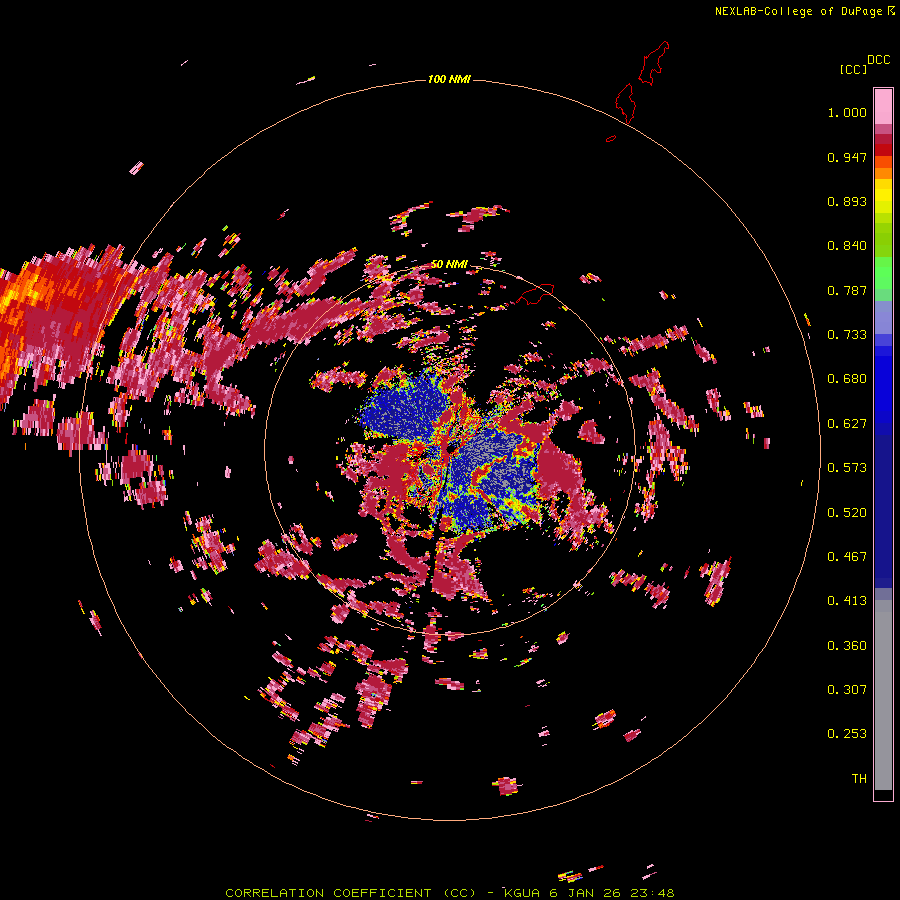
Task: Select the 0.573 scale value
Action: [847, 468]
